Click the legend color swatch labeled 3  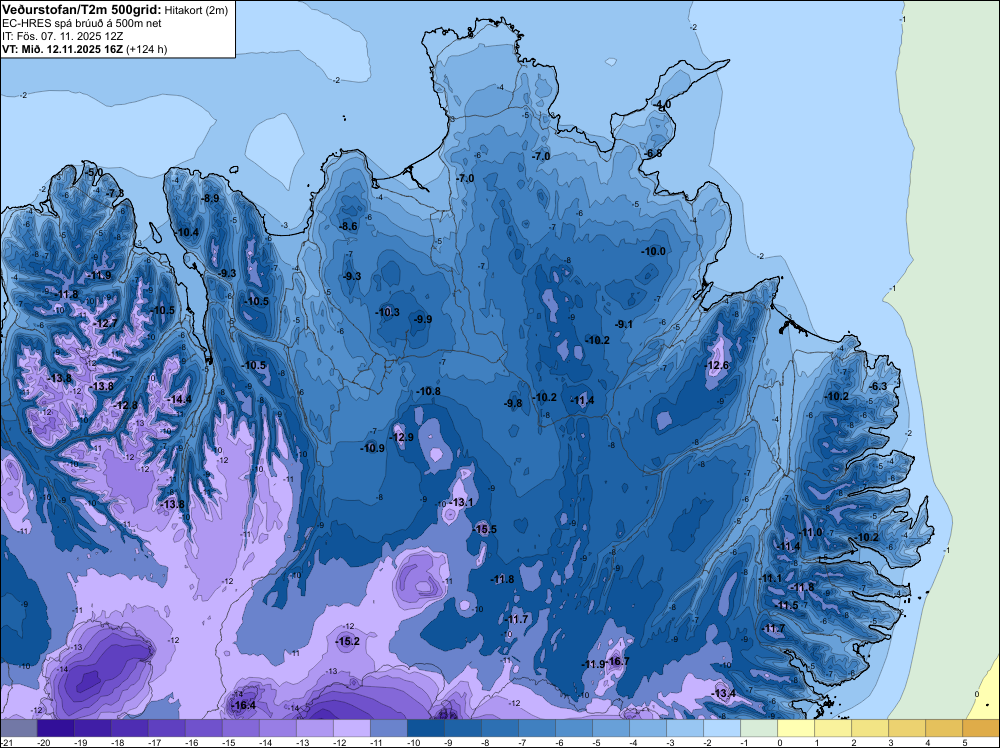(x=906, y=729)
